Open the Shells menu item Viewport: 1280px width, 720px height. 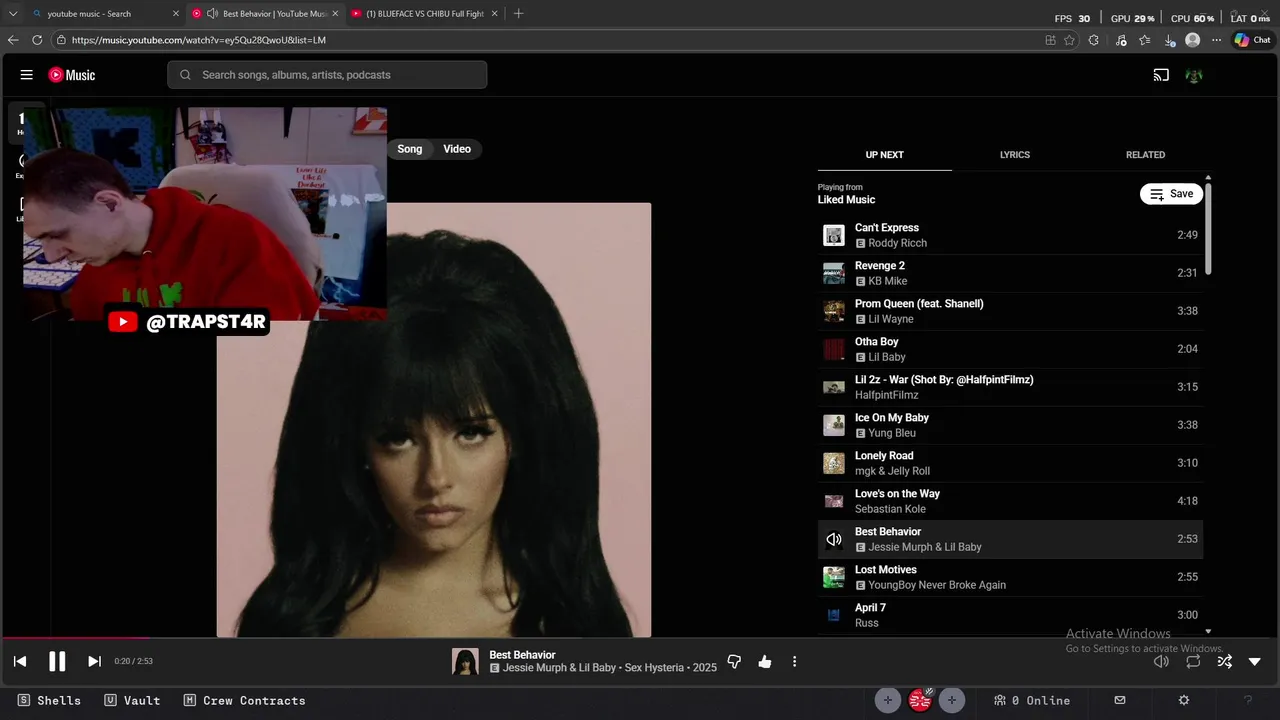coord(50,700)
